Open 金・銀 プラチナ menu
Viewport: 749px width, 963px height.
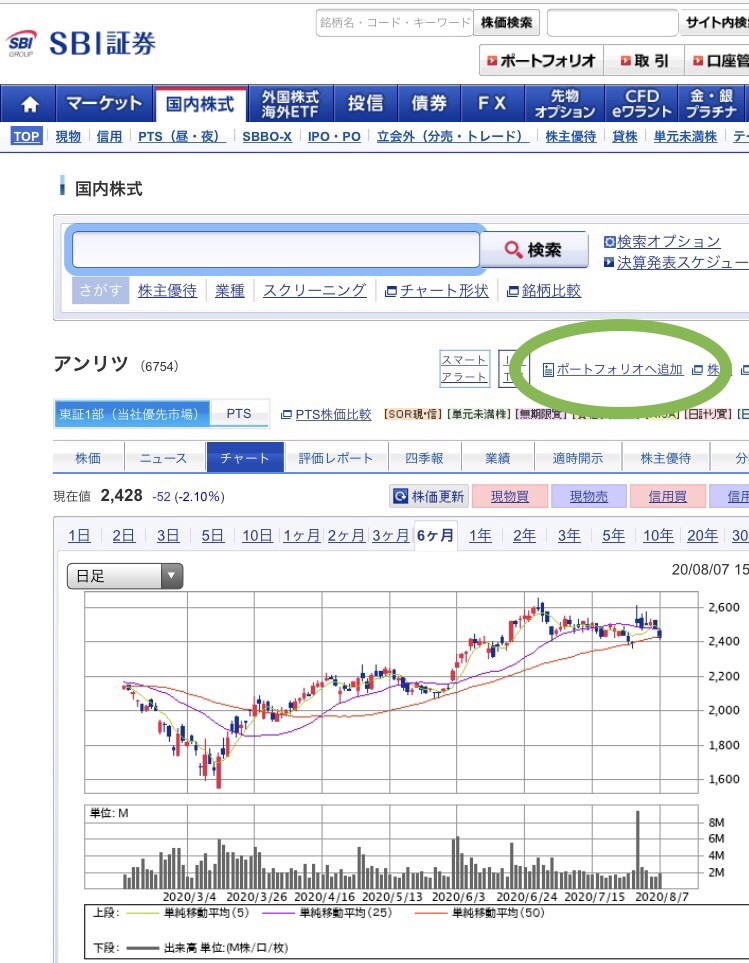pyautogui.click(x=711, y=104)
